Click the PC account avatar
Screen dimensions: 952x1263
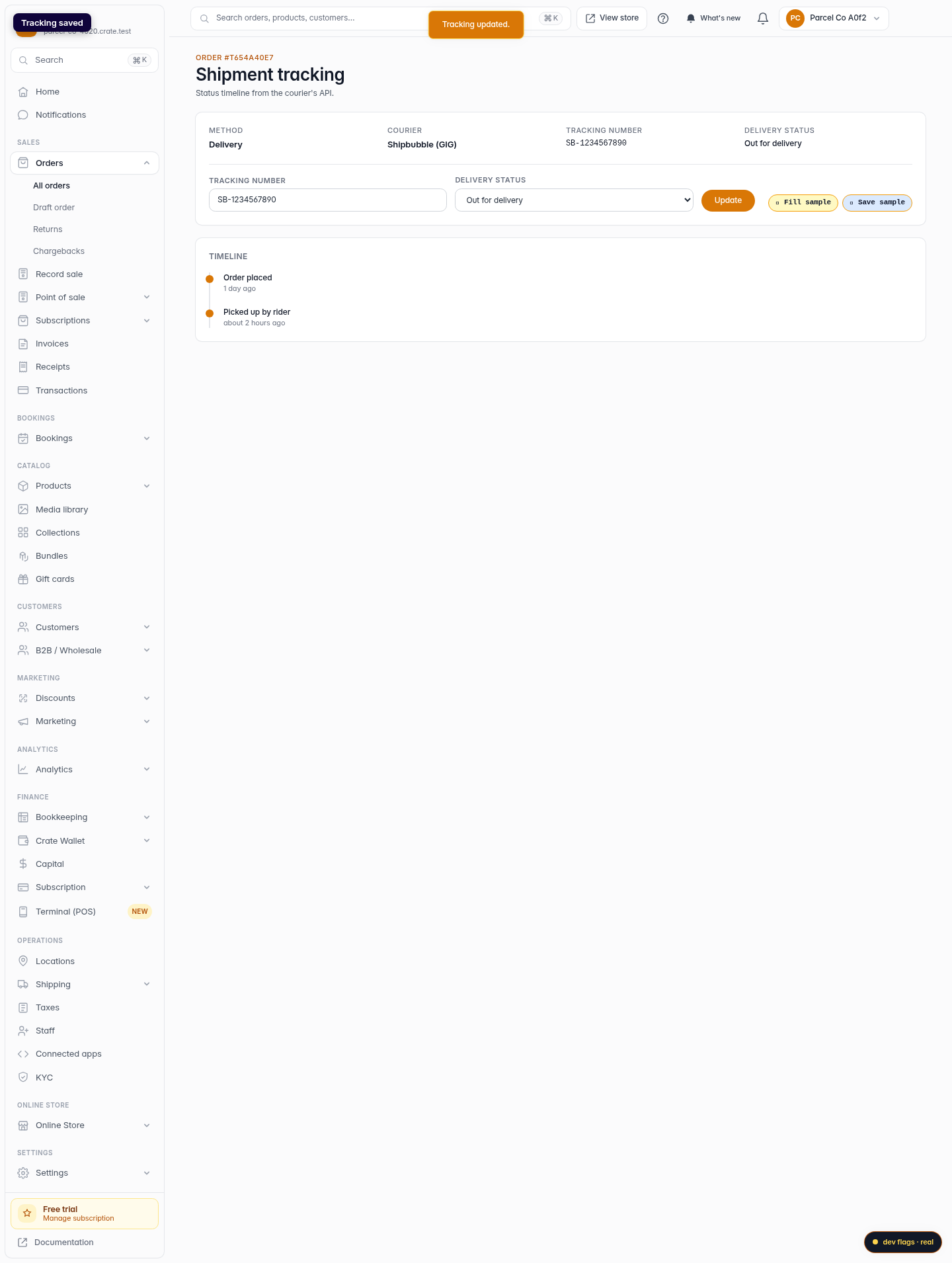tap(795, 19)
